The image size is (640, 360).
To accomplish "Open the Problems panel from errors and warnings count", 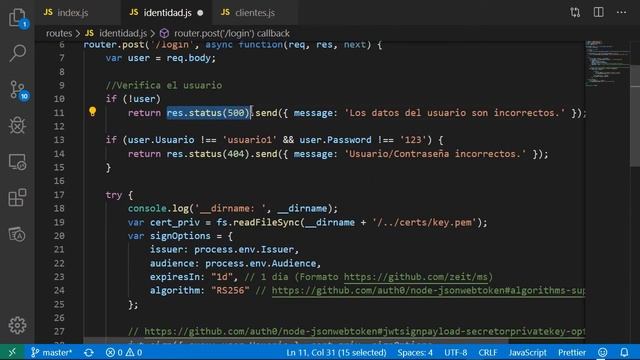I will 124,352.
